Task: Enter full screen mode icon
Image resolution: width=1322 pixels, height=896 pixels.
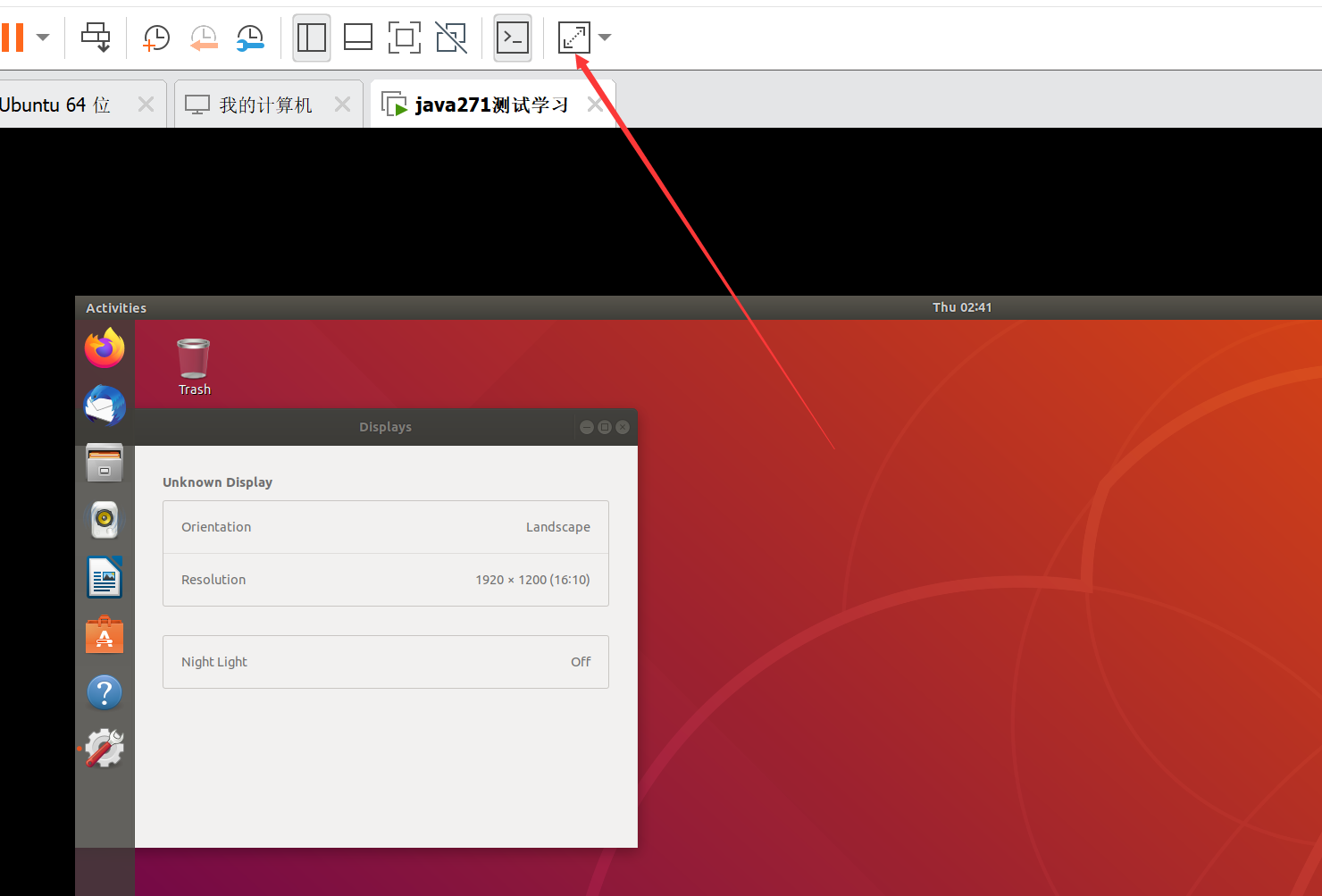Action: [x=405, y=38]
